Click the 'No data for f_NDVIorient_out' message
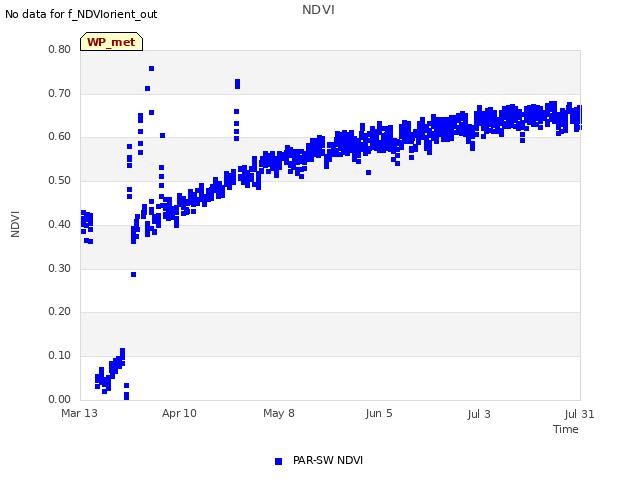640x480 pixels. coord(81,14)
